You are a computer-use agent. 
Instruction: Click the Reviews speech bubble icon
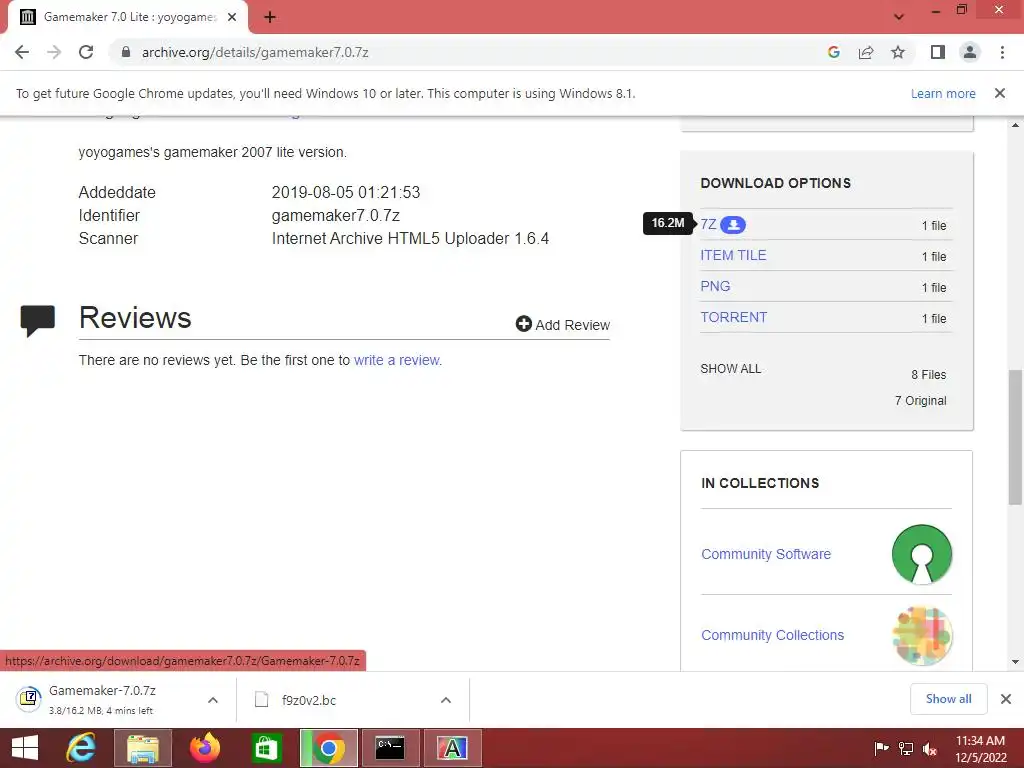(x=37, y=321)
